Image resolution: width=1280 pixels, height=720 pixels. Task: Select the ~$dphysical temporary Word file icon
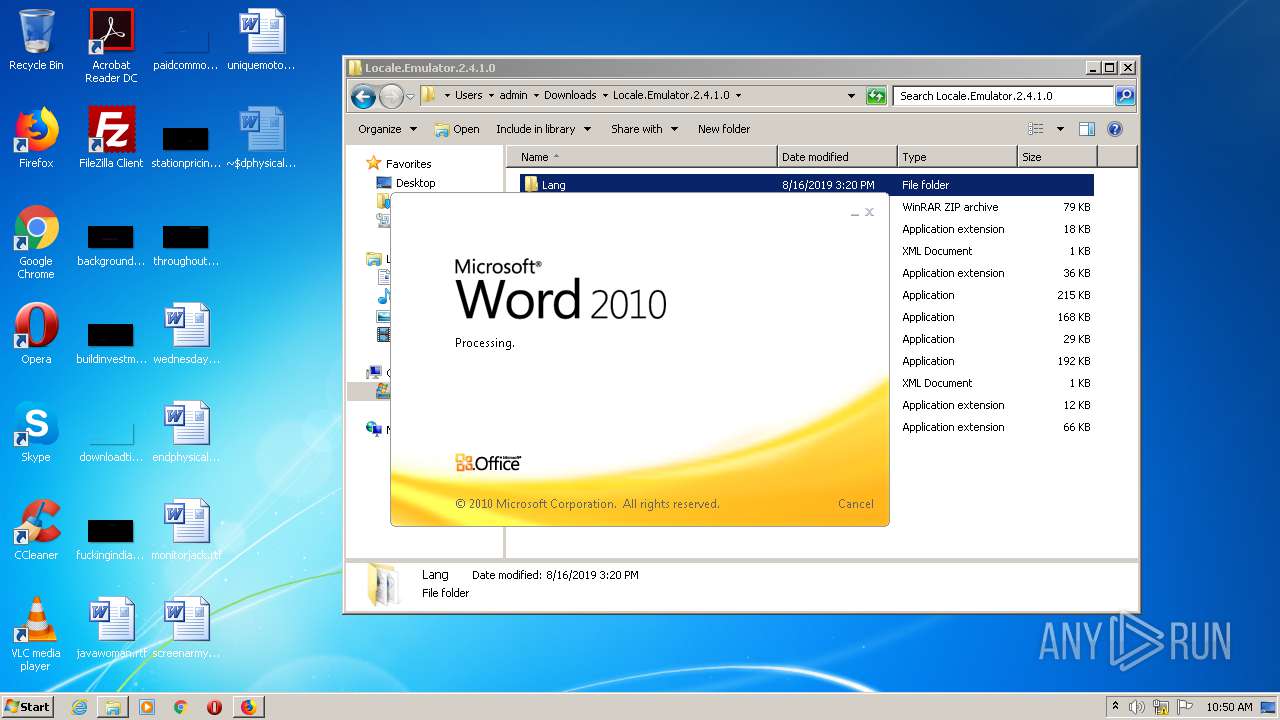click(x=261, y=138)
